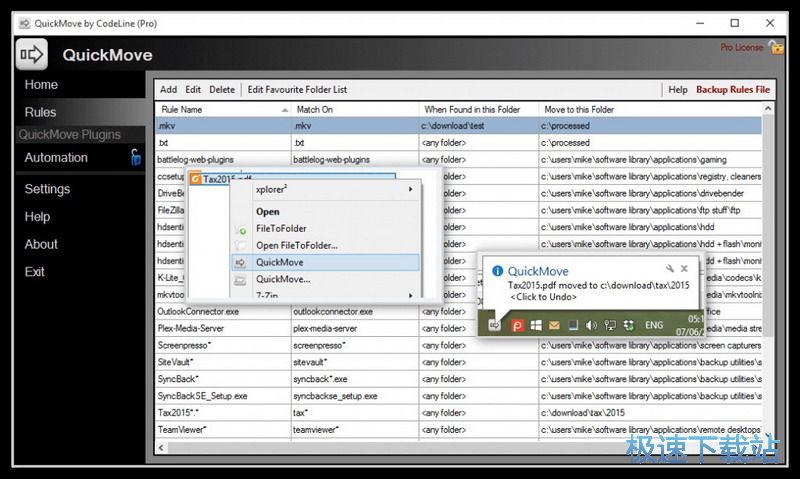Click the envelope mail tray icon
This screenshot has width=800, height=479.
(x=553, y=325)
